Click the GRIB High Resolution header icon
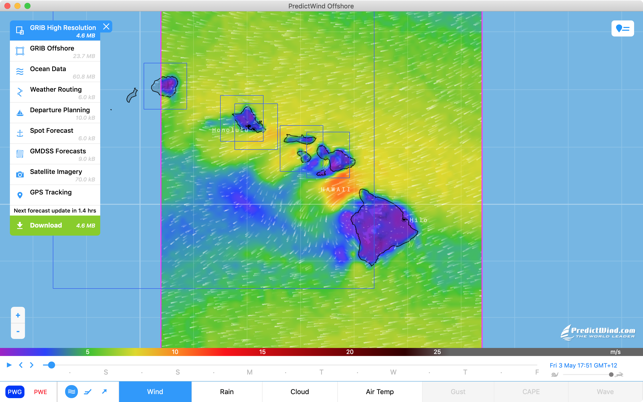Viewport: 643px width, 402px height. [x=20, y=30]
